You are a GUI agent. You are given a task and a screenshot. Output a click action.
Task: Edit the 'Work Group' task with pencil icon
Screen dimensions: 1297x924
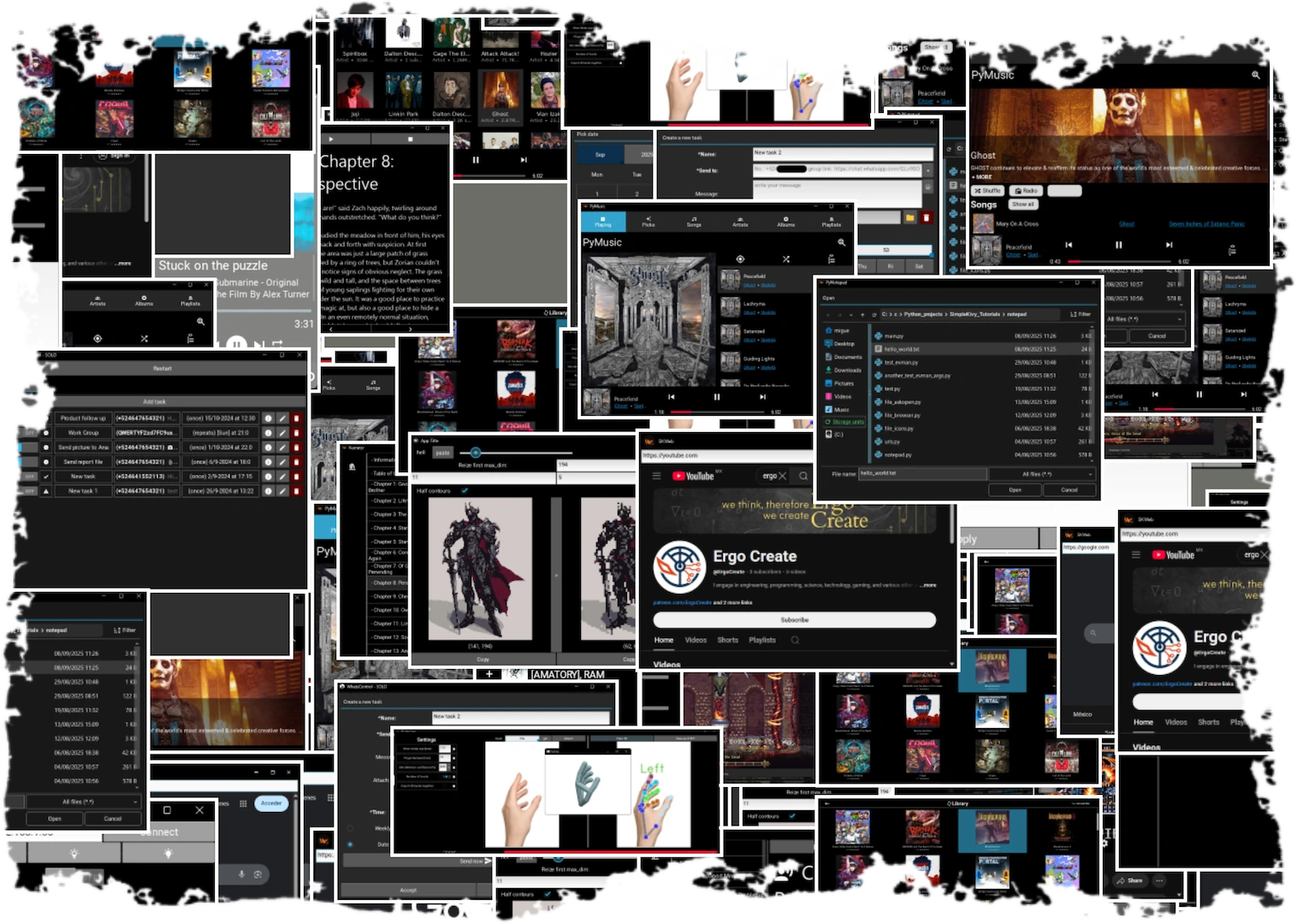(282, 433)
